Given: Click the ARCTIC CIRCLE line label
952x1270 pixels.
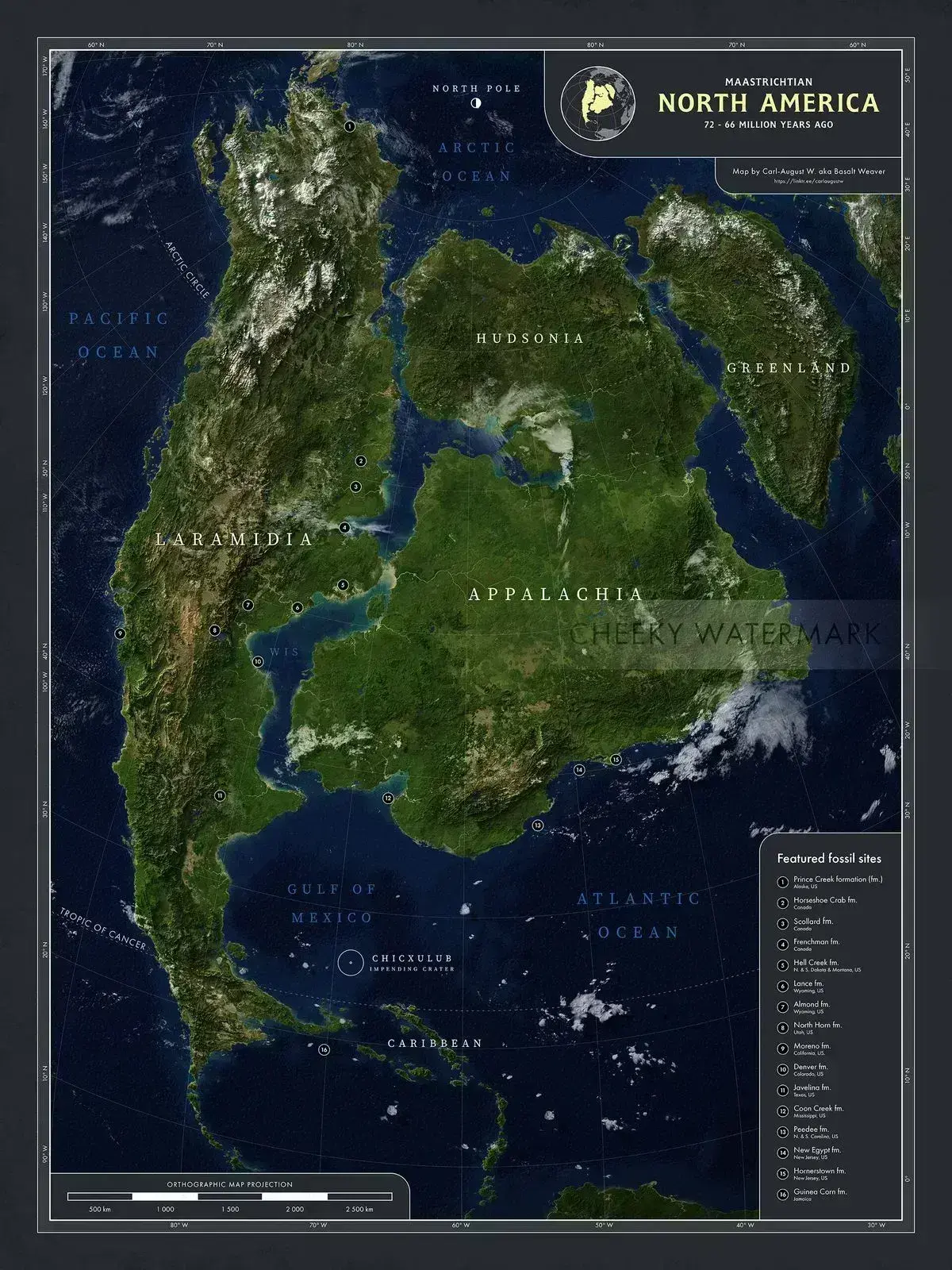Looking at the screenshot, I should coord(187,270).
